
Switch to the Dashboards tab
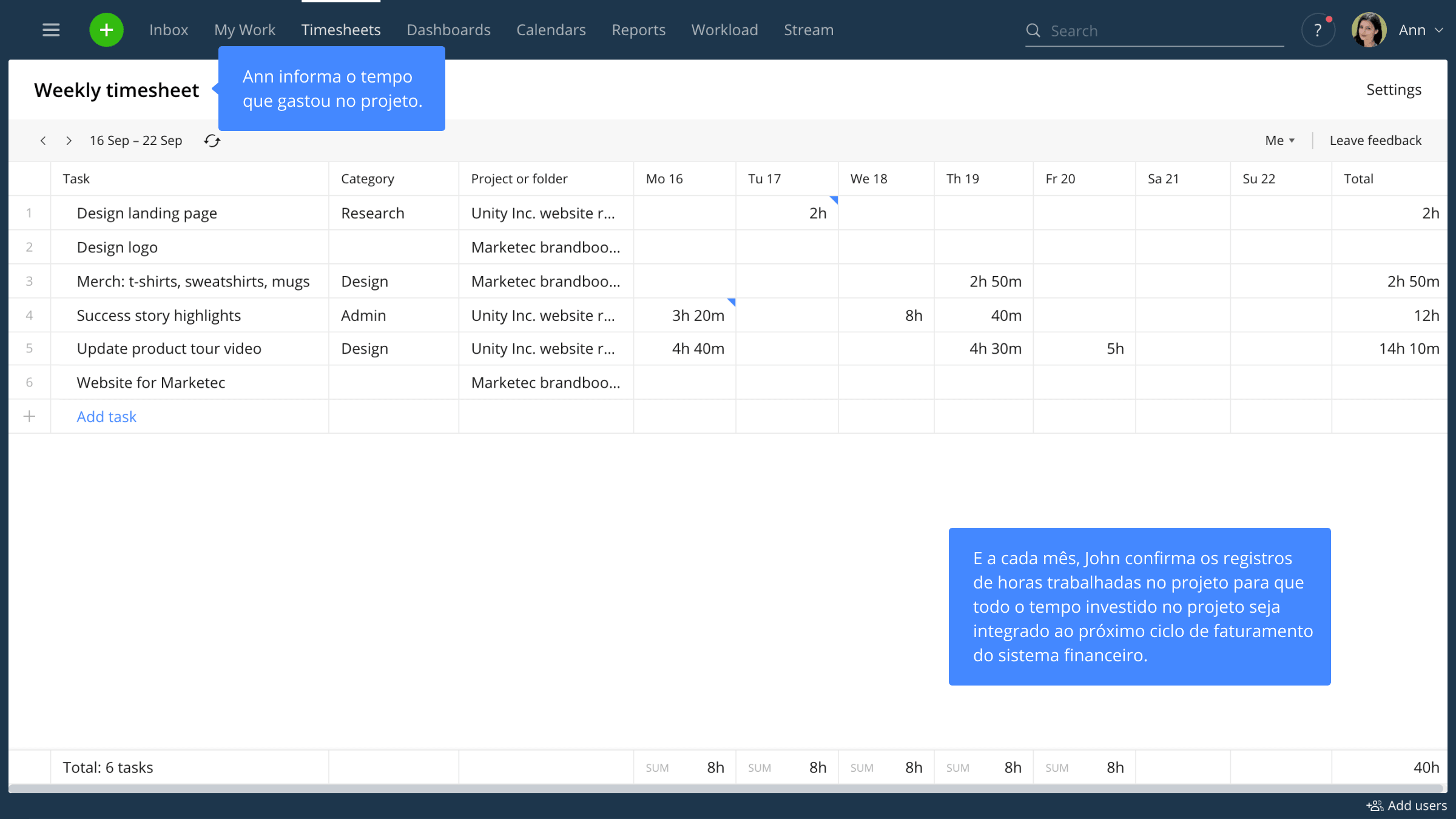tap(448, 30)
